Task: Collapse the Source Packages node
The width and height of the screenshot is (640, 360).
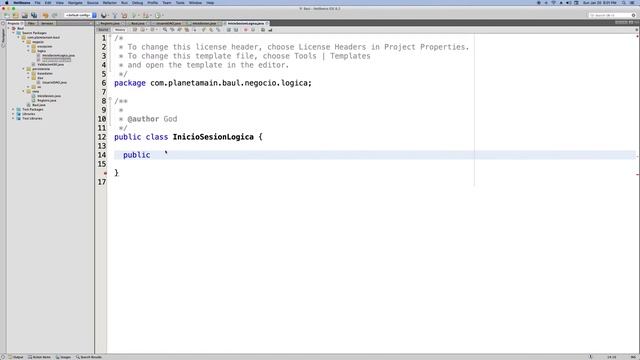Action: 13,33
